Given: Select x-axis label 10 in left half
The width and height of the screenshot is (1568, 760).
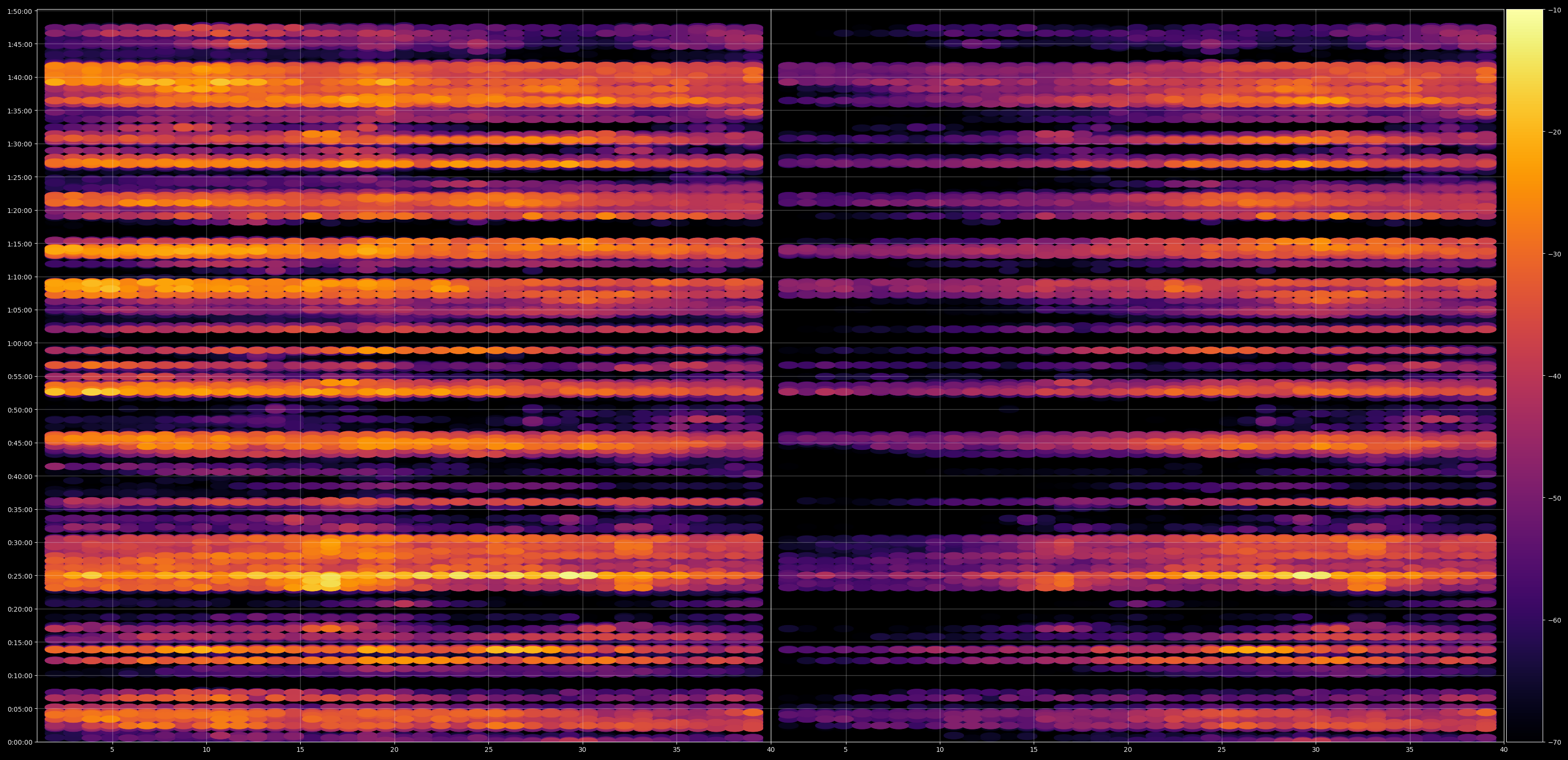Looking at the screenshot, I should point(206,749).
